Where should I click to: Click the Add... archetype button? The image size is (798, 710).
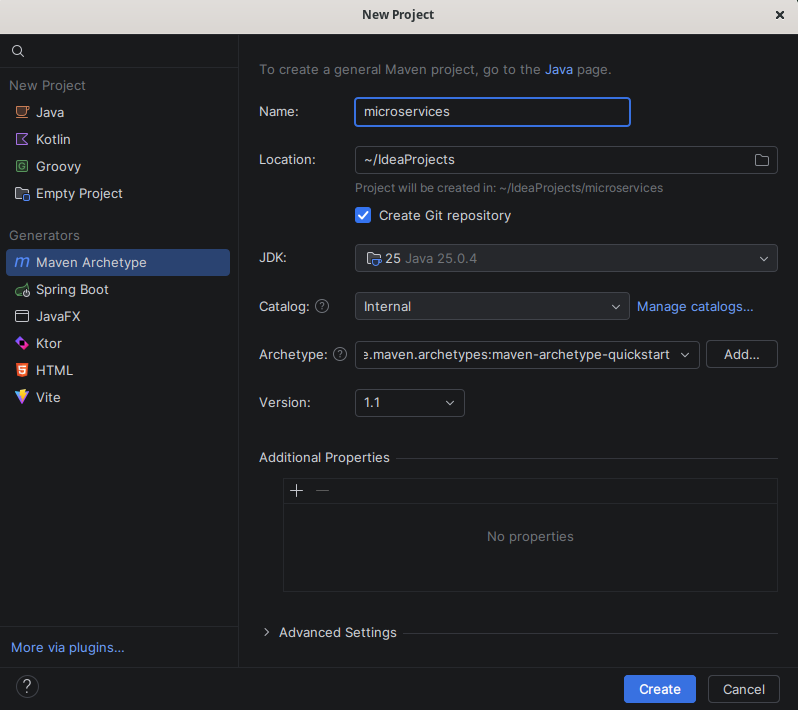[x=742, y=354]
